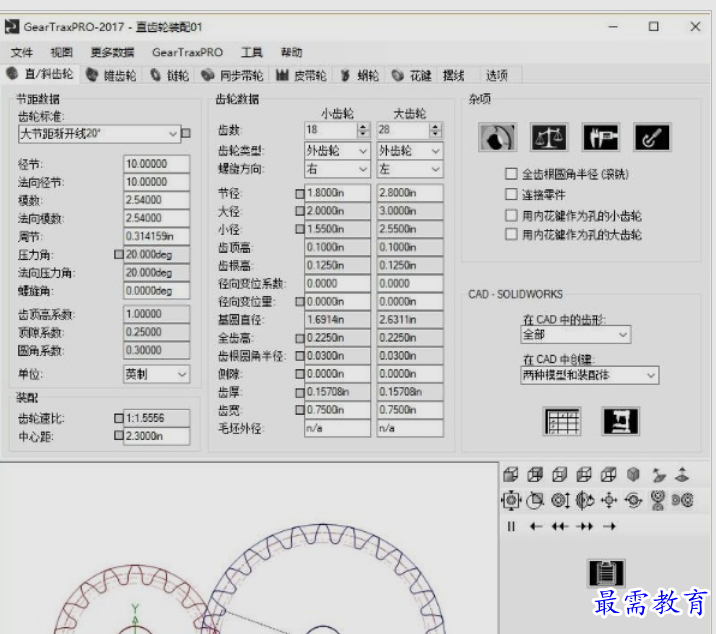Open the 文件 menu

[21, 53]
